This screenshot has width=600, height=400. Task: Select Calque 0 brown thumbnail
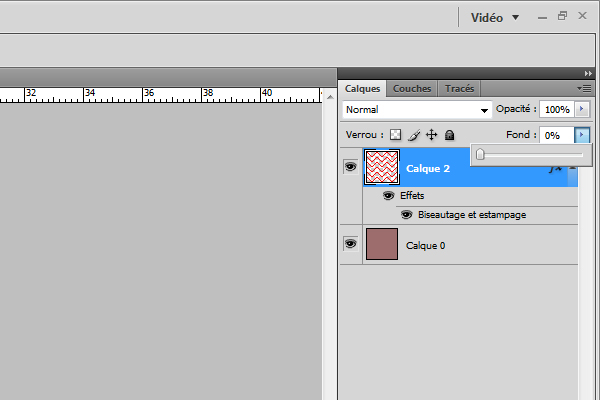coord(382,244)
